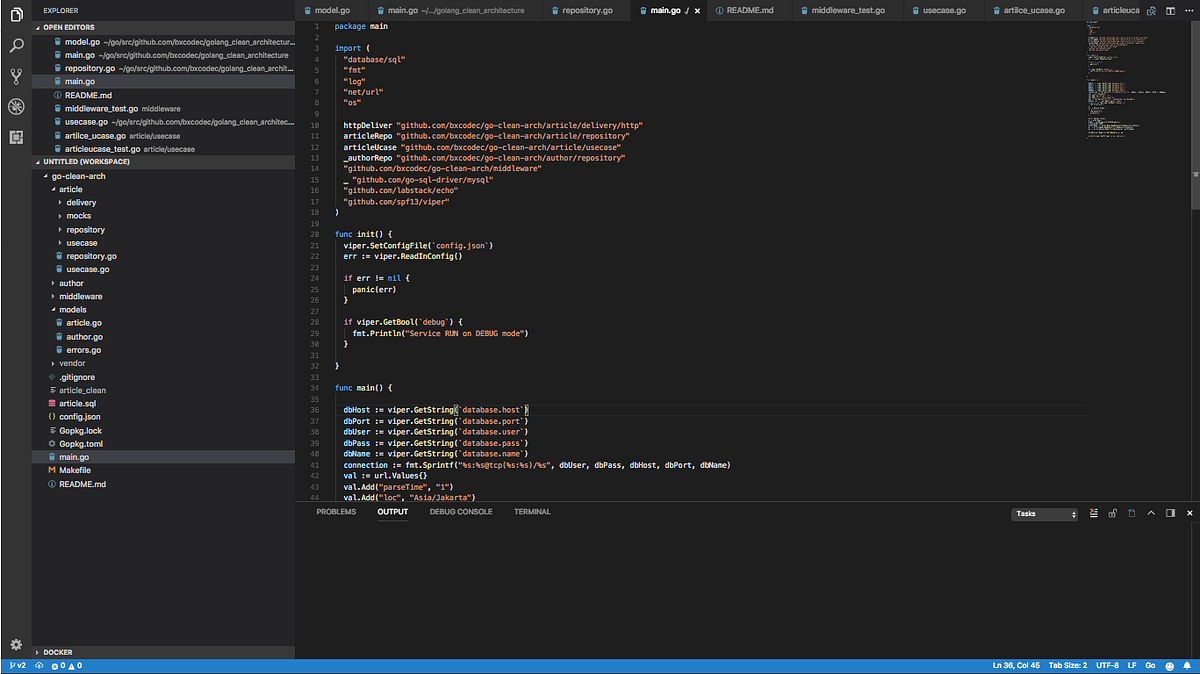This screenshot has height=674, width=1200.
Task: Click the editor's vertical scrollbar
Action: point(1195,110)
